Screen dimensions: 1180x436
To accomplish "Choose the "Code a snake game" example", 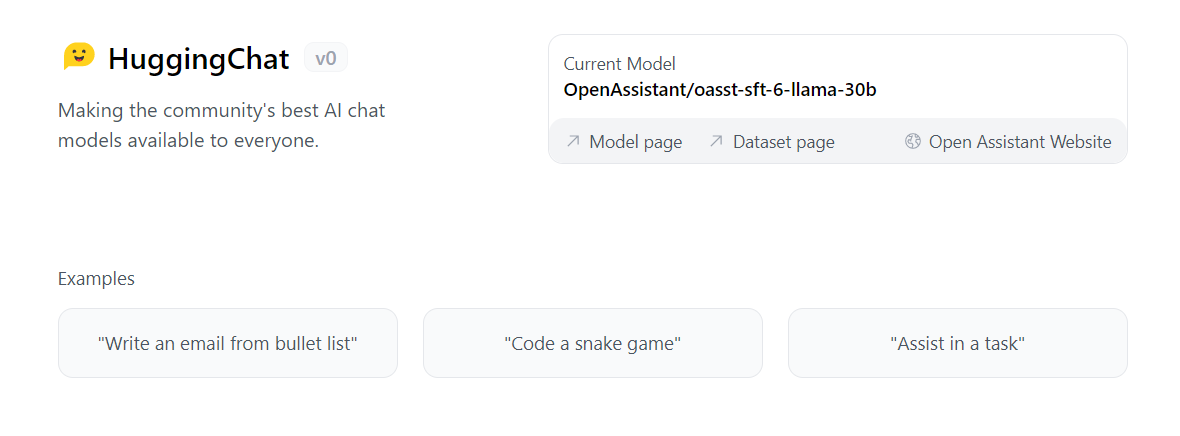I will tap(593, 343).
